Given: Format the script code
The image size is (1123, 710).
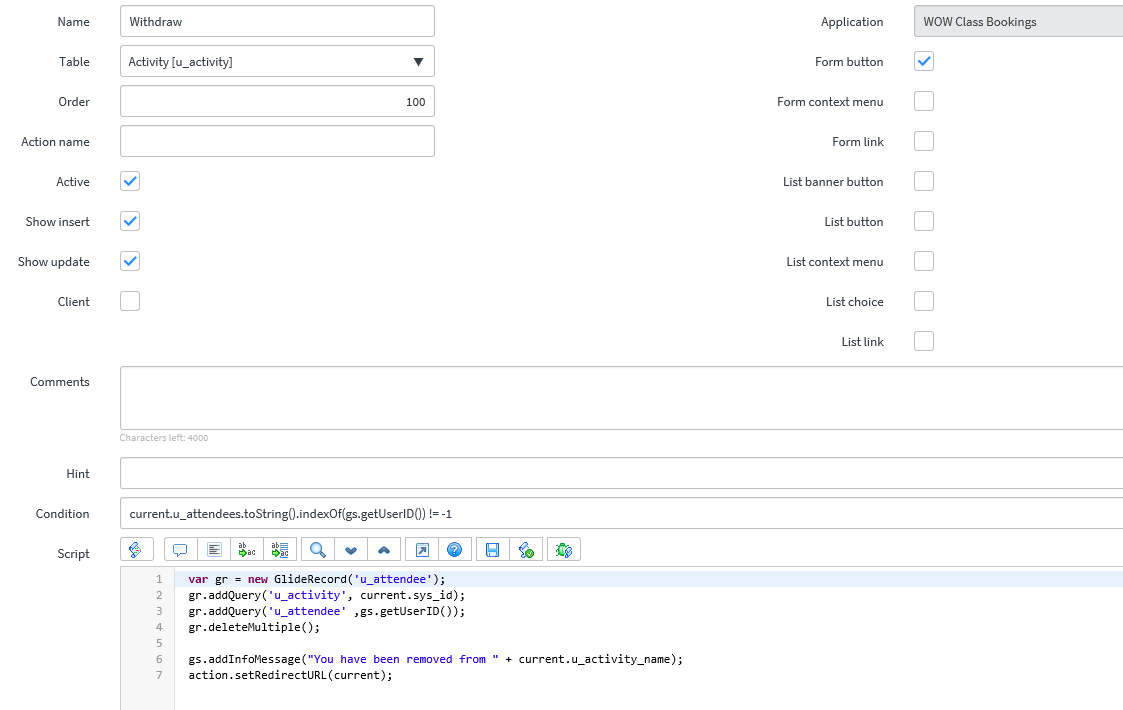Looking at the screenshot, I should 214,549.
